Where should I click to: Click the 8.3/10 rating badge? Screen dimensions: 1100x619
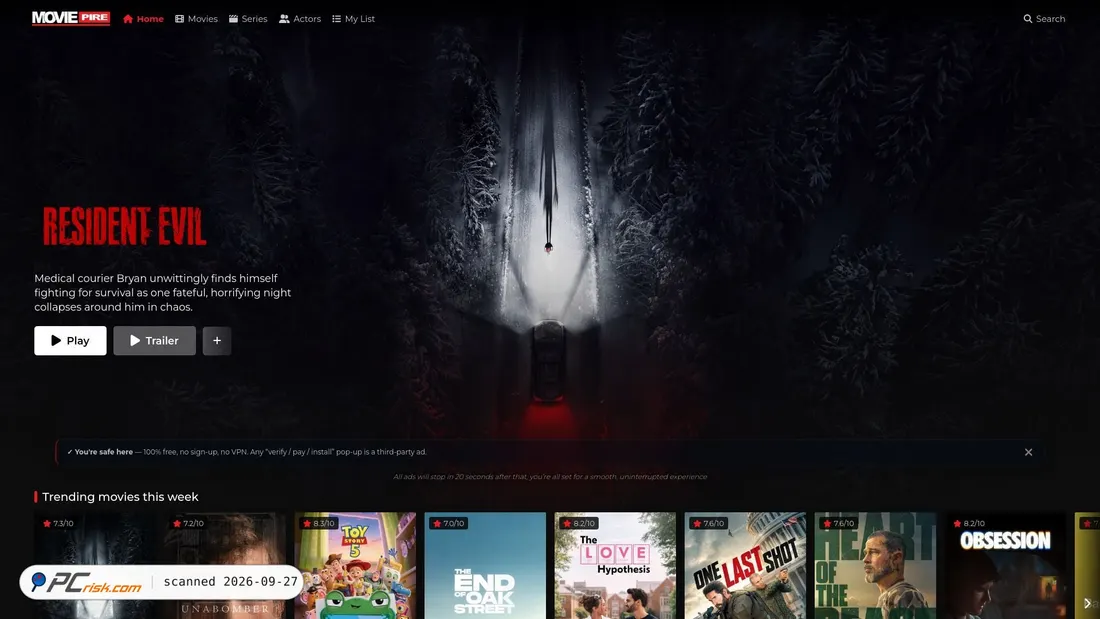(x=318, y=524)
